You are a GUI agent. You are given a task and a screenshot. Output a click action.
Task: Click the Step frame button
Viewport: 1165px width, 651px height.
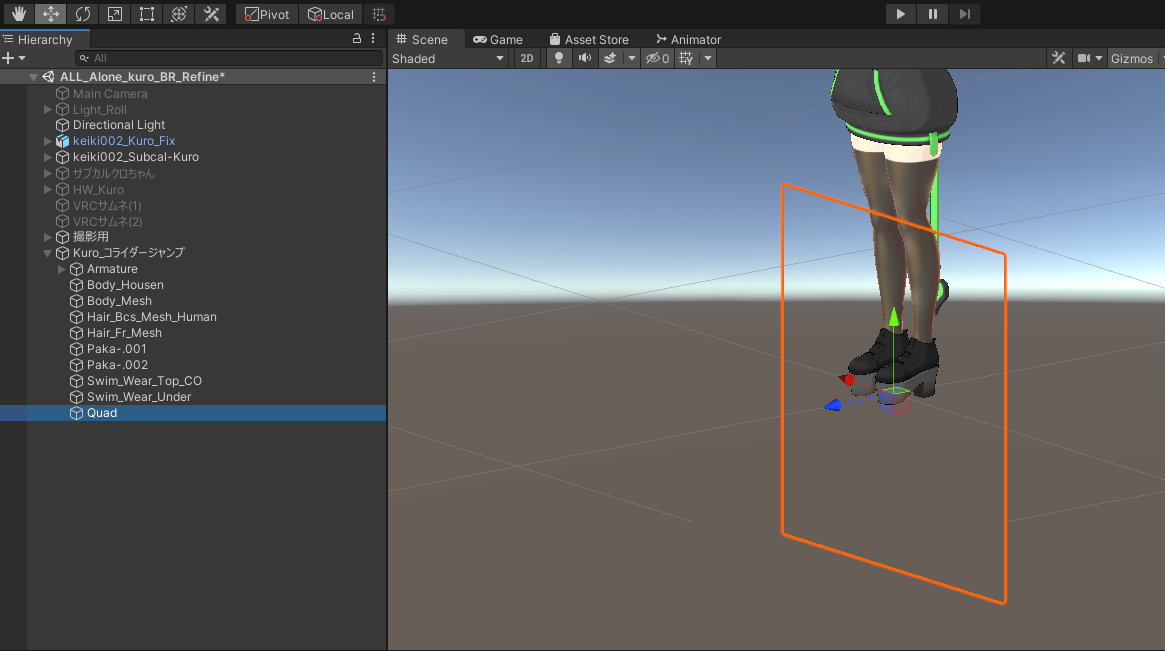click(964, 14)
